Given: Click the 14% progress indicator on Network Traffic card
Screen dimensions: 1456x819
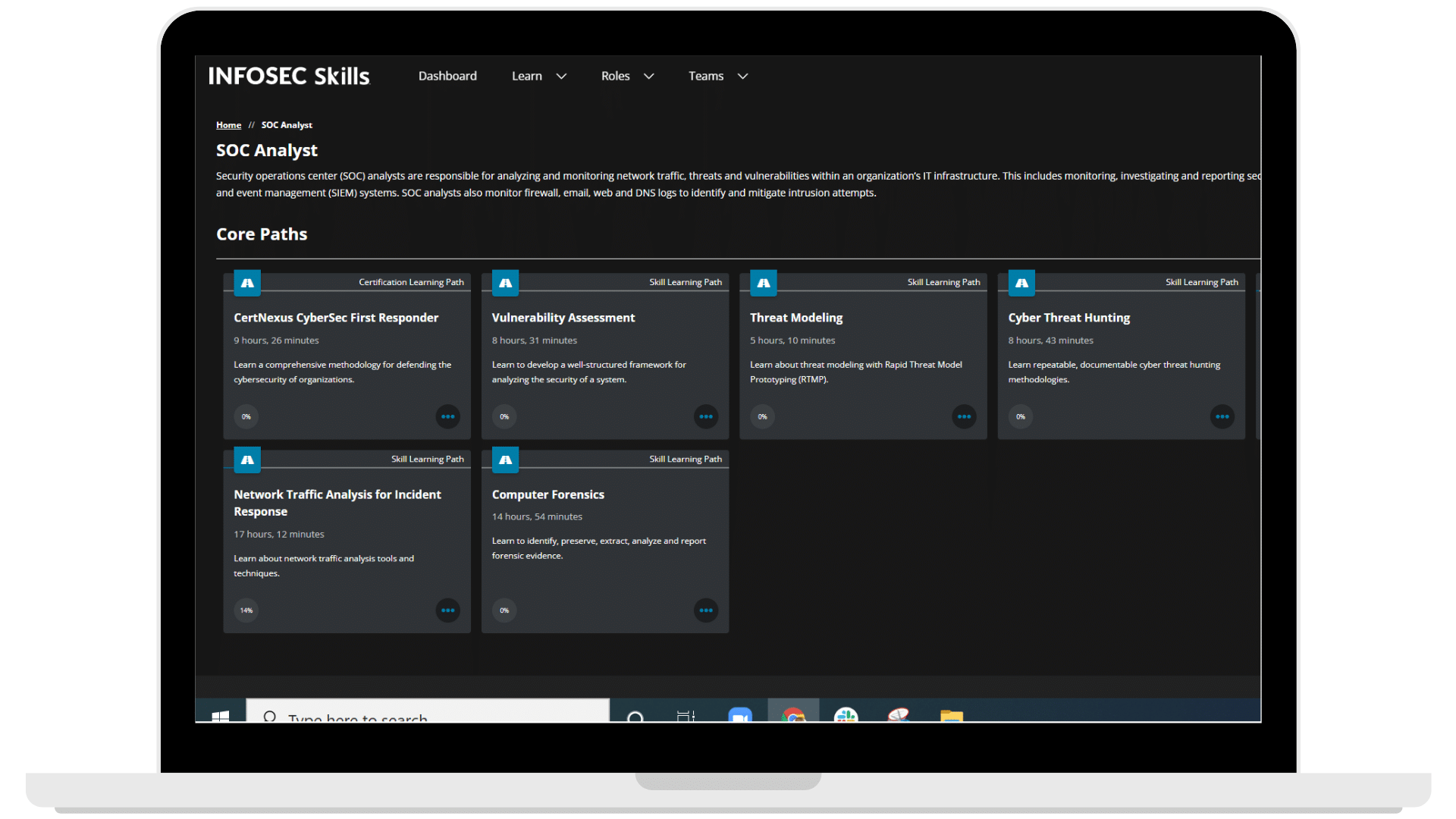Looking at the screenshot, I should click(x=246, y=610).
